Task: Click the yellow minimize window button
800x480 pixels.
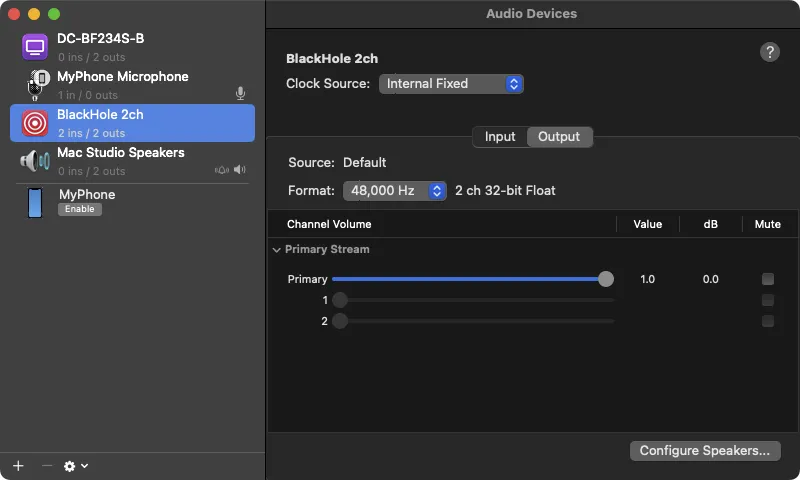Action: [x=34, y=14]
